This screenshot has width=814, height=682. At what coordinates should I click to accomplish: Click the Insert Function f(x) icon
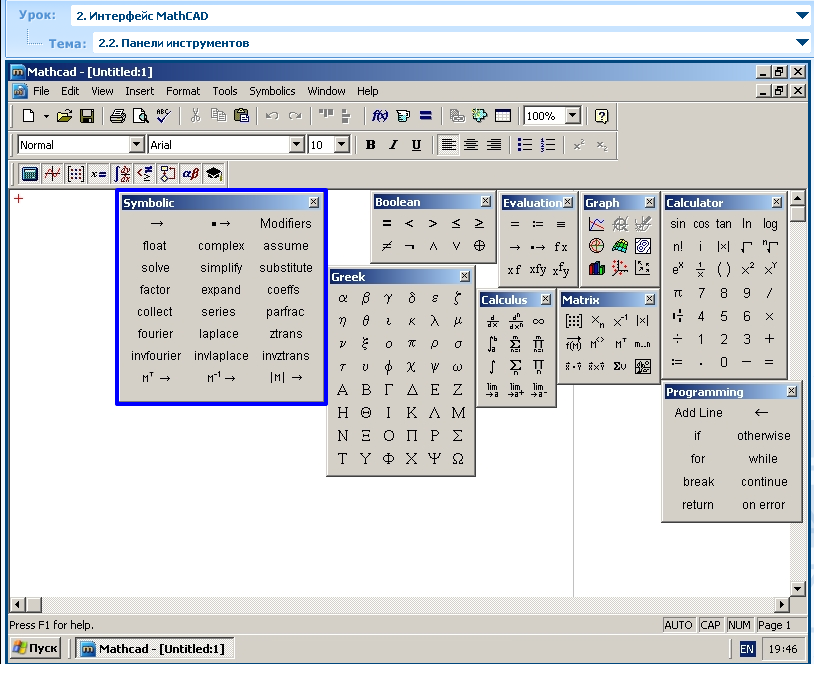point(379,116)
